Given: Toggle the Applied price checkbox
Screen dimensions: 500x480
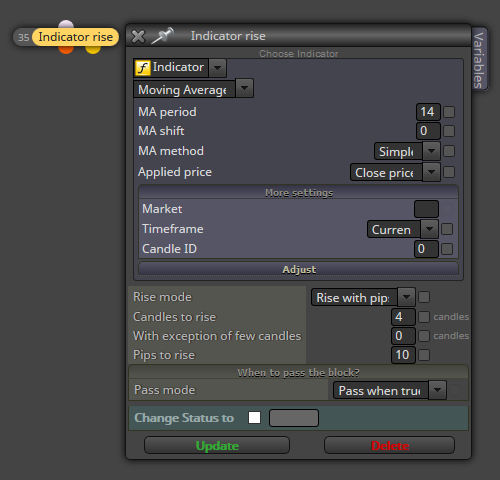Looking at the screenshot, I should click(449, 172).
